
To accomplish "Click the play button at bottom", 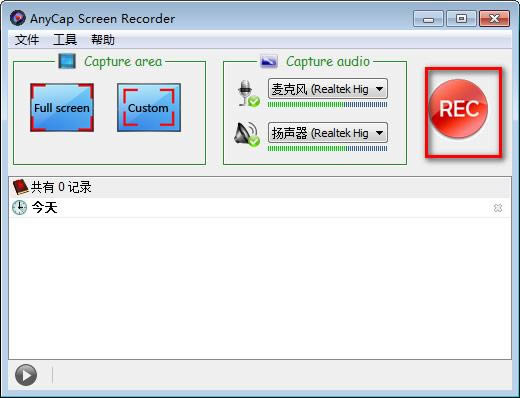I will (x=26, y=375).
